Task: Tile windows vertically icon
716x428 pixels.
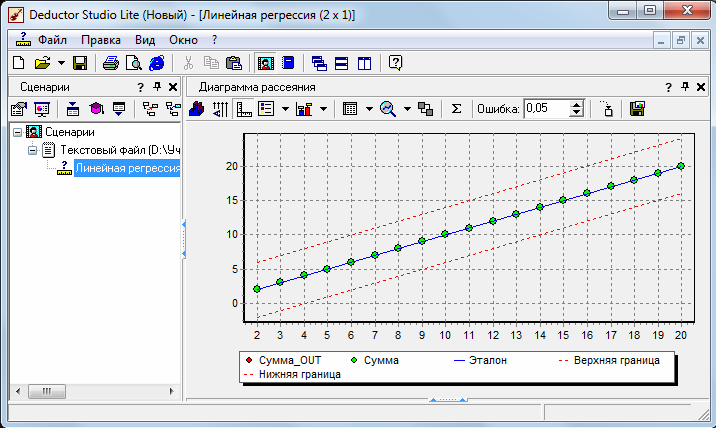Action: [364, 63]
